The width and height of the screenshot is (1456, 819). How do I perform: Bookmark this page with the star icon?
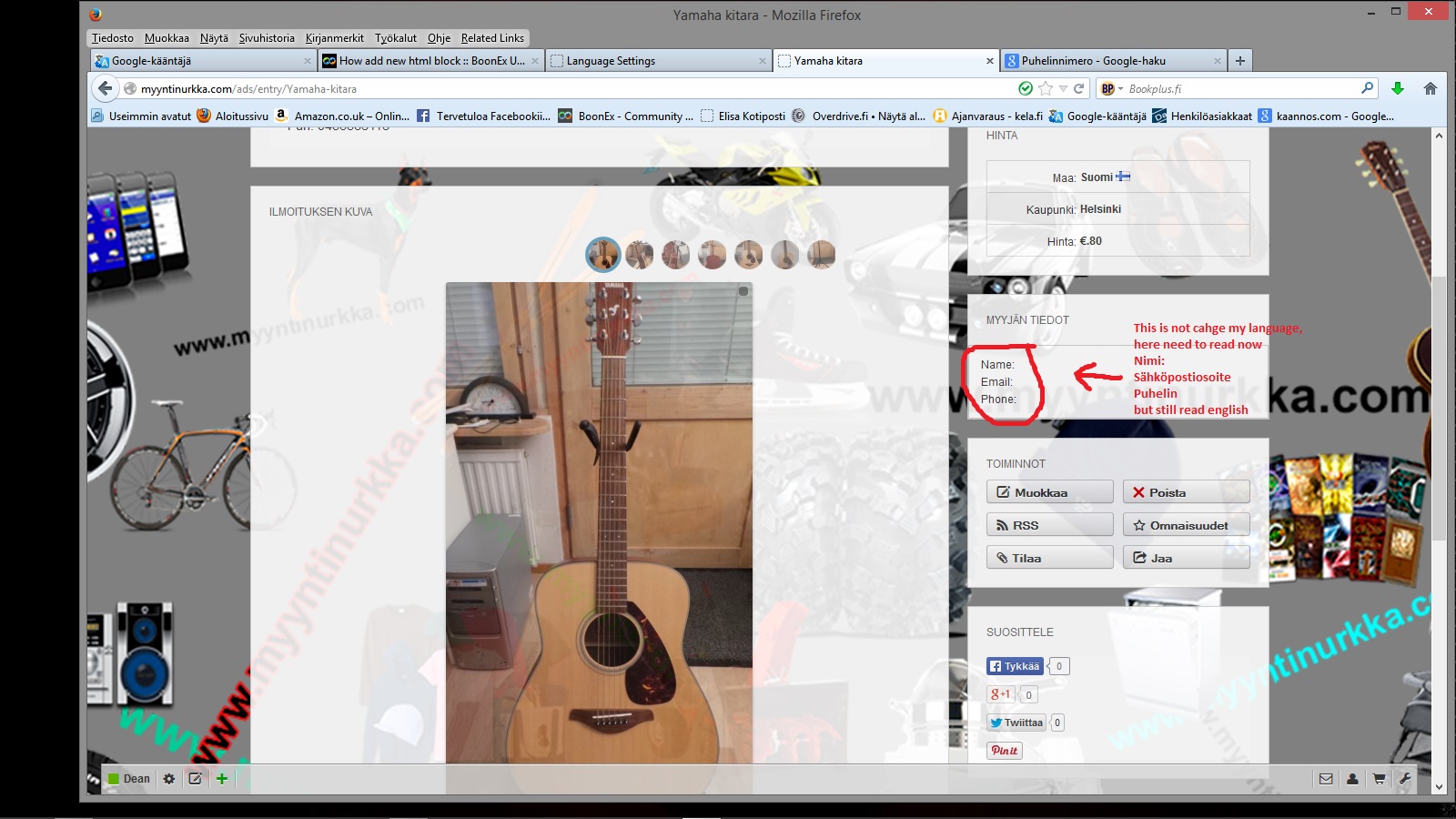pos(1046,88)
